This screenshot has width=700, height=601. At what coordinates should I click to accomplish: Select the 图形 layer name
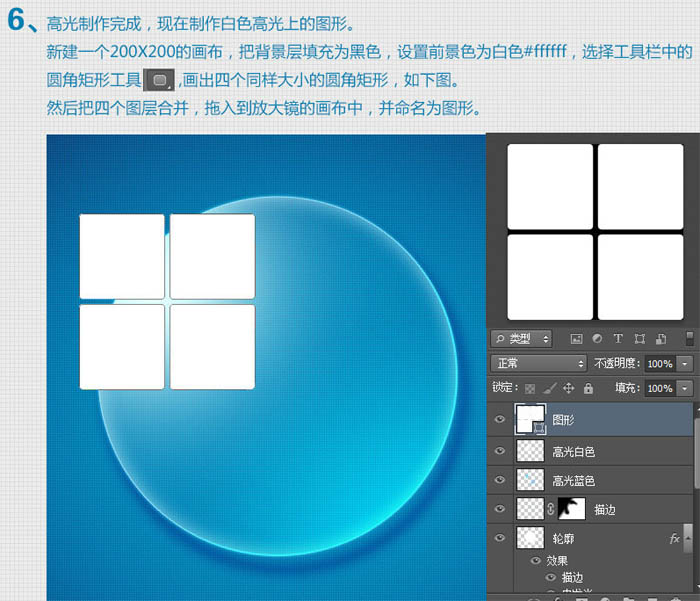563,420
